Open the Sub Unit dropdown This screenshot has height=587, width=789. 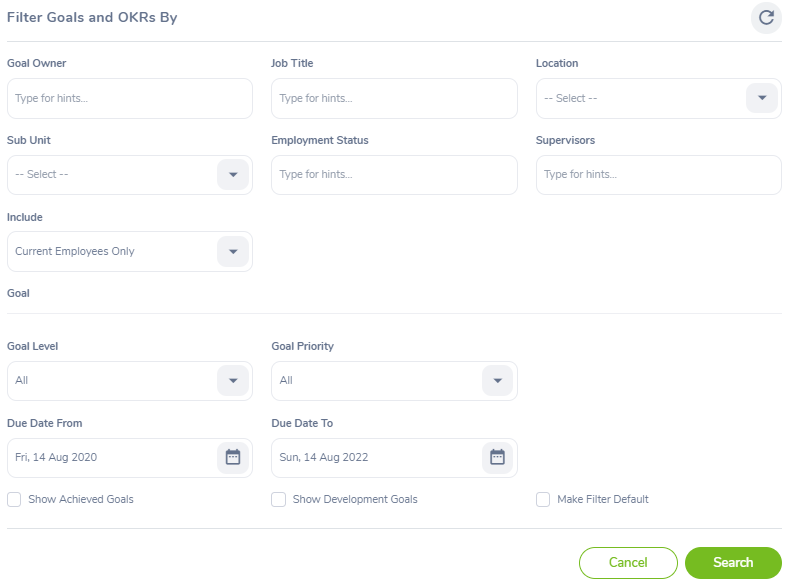233,175
